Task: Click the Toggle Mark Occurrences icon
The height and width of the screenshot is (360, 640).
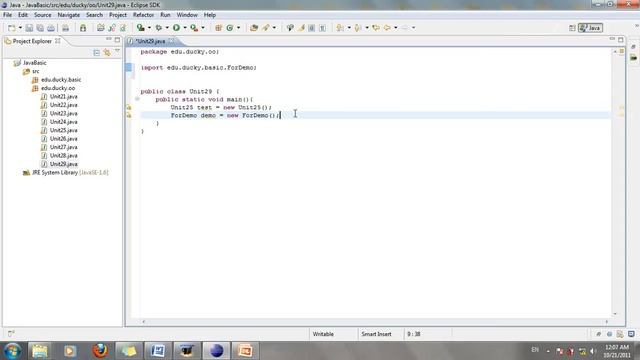Action: point(301,28)
